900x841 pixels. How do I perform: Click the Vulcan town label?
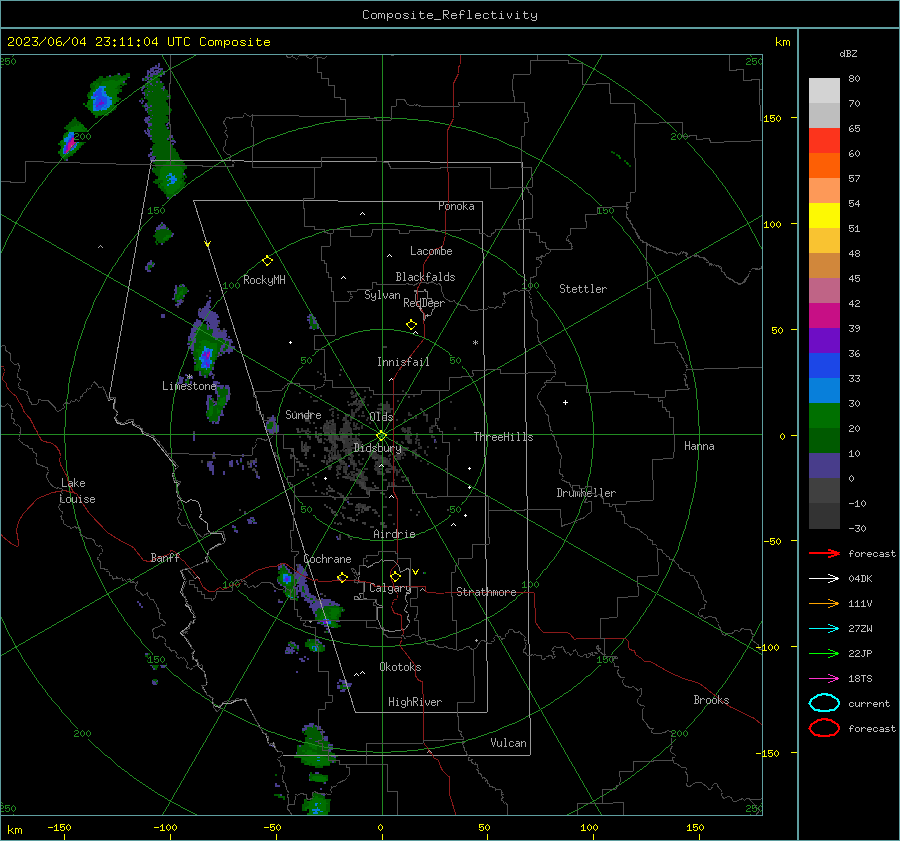(508, 743)
